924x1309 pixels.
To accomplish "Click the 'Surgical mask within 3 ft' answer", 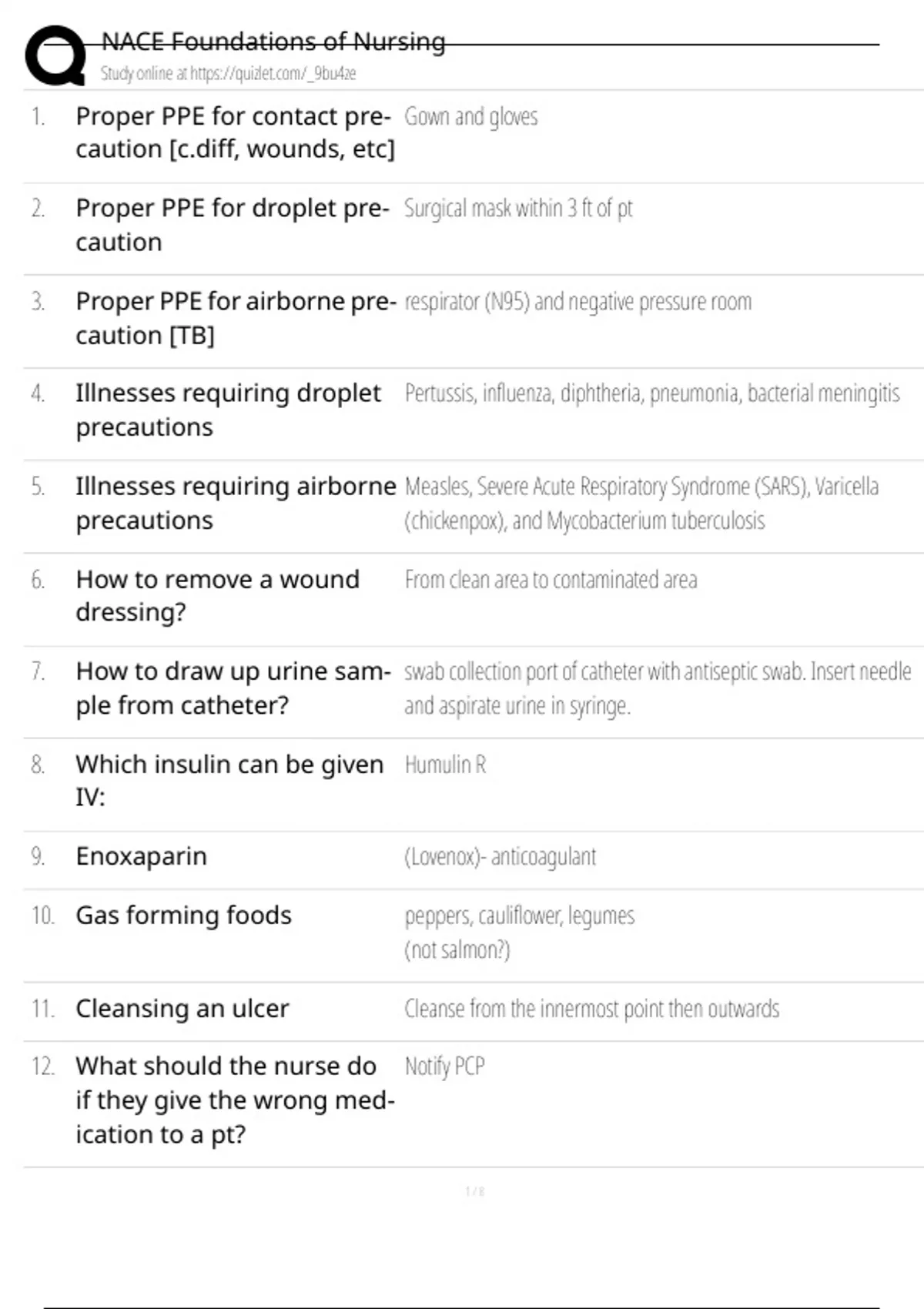I will pos(518,209).
